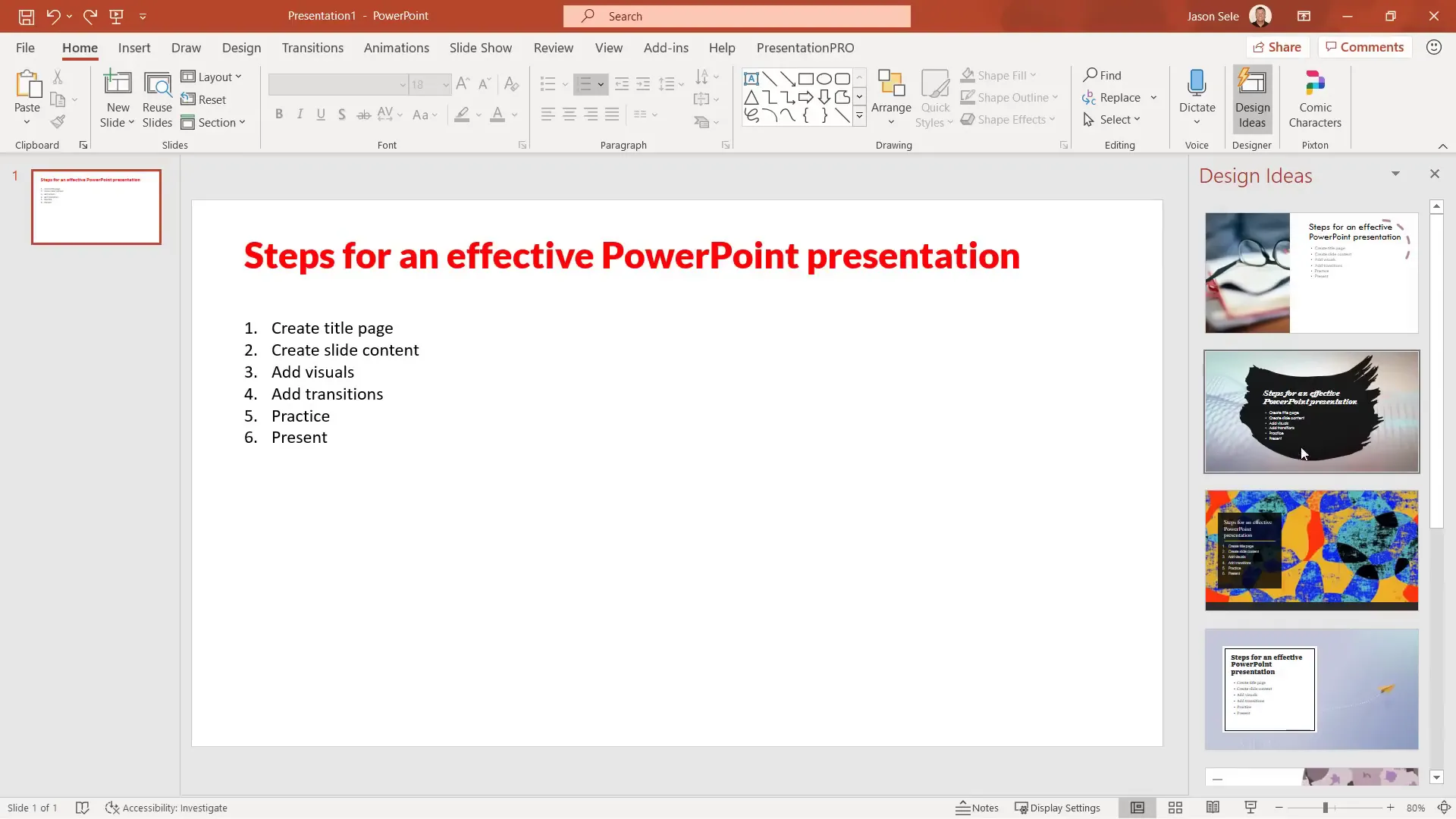Click the text highlight color button
Image resolution: width=1456 pixels, height=819 pixels.
click(462, 115)
